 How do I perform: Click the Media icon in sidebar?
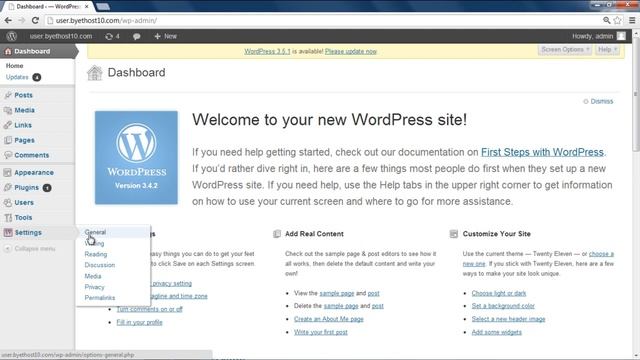[x=8, y=110]
